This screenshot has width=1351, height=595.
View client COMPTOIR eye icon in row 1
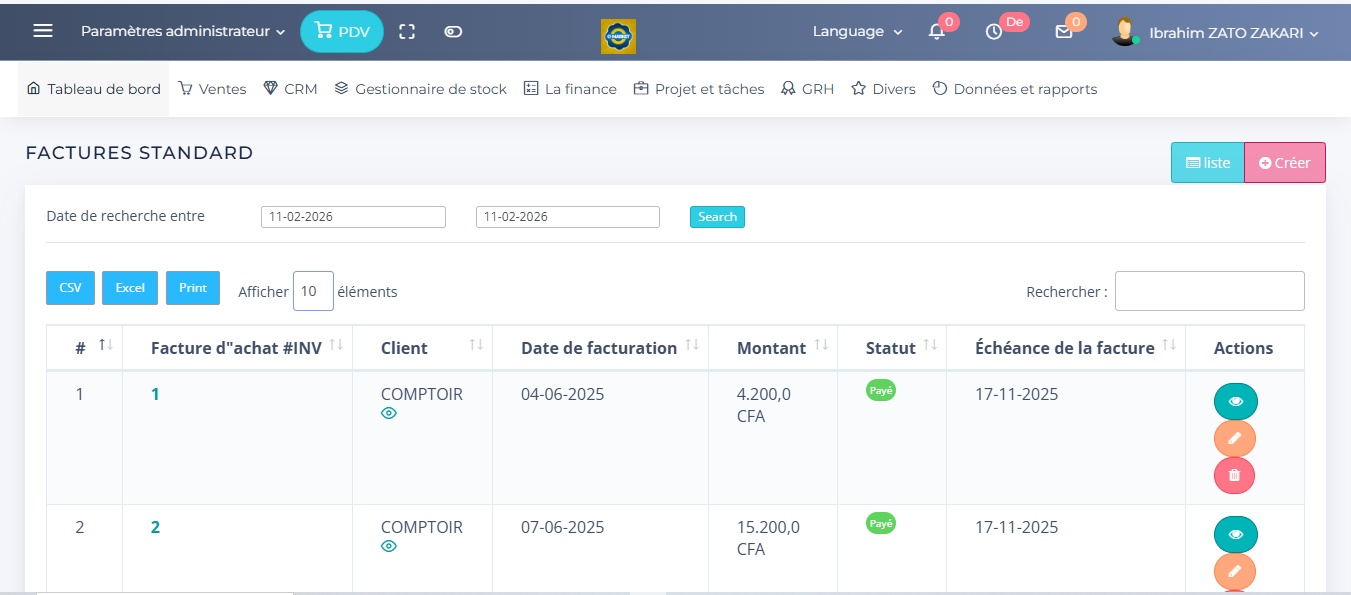tap(389, 413)
